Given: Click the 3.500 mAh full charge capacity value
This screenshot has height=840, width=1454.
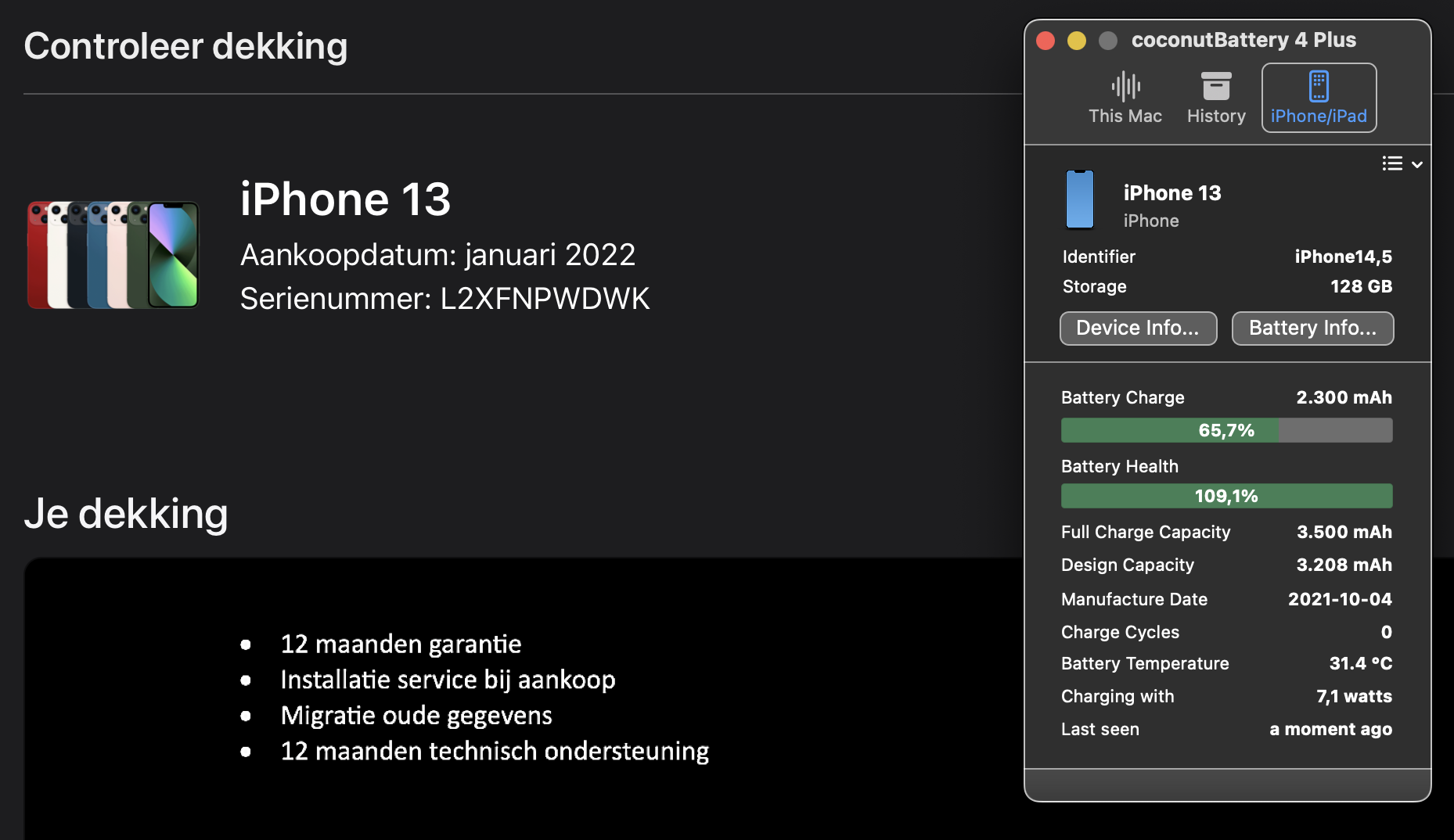Looking at the screenshot, I should [1344, 532].
